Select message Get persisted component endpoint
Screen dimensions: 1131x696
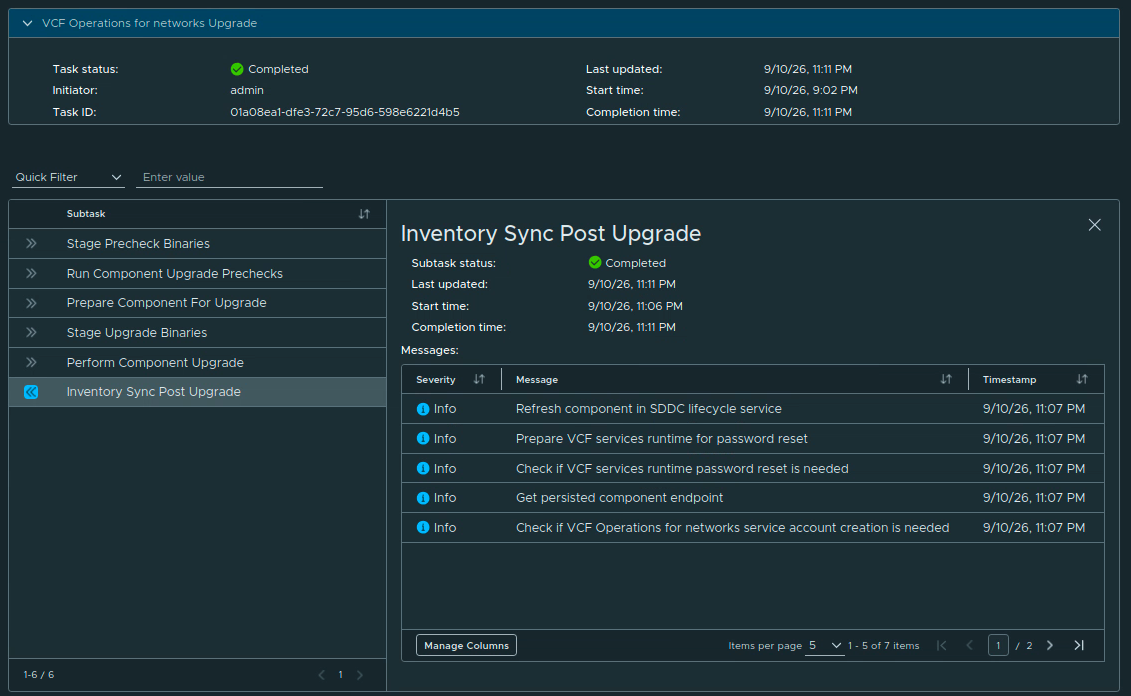(x=619, y=498)
